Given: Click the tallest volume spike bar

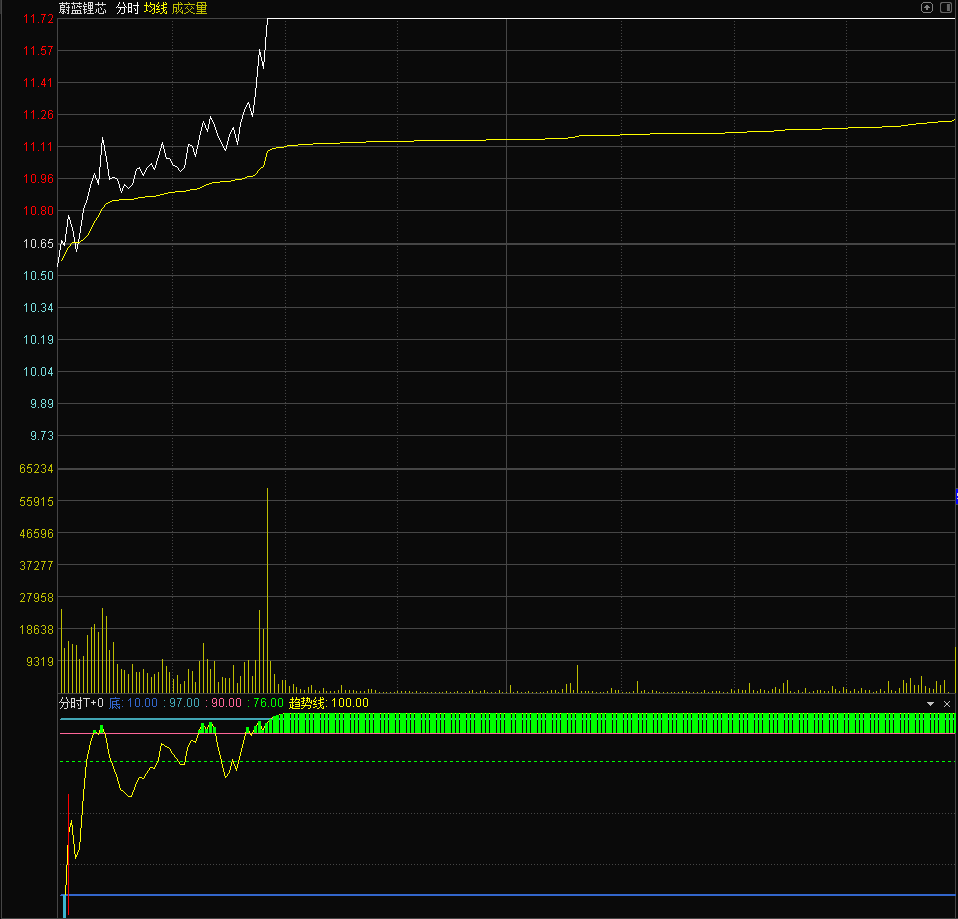Looking at the screenshot, I should click(268, 590).
